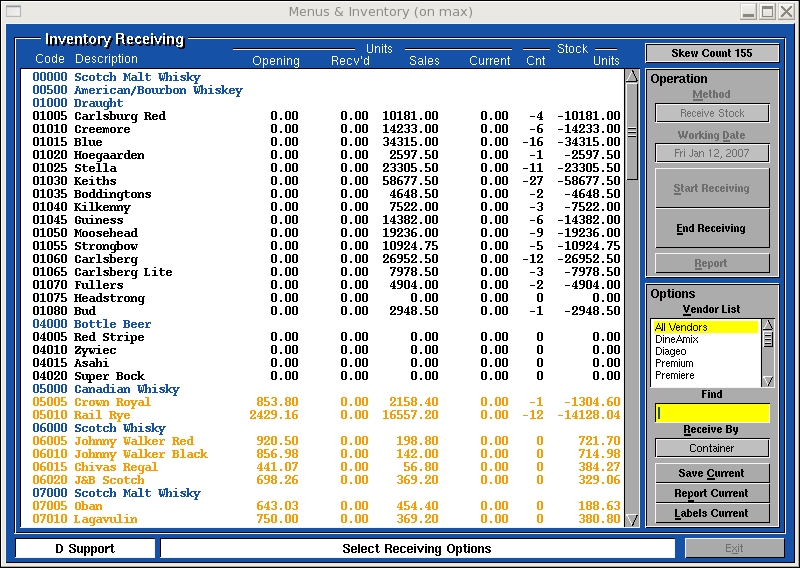Select the 01005 Carlsburg Red row
Screen dimensions: 800x568
coord(322,116)
